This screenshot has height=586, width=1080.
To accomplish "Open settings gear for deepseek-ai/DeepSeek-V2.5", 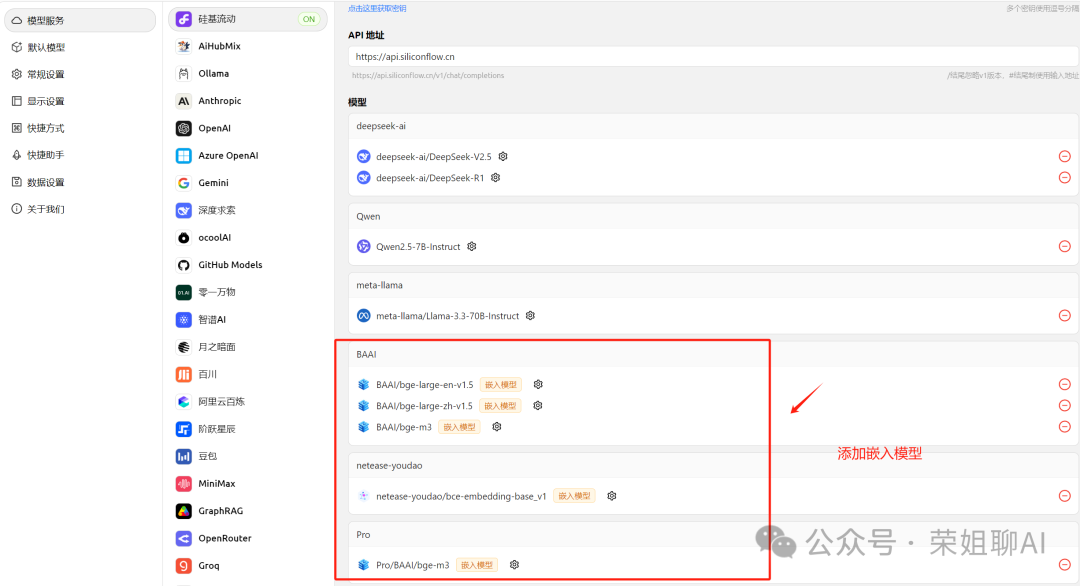I will pyautogui.click(x=503, y=156).
